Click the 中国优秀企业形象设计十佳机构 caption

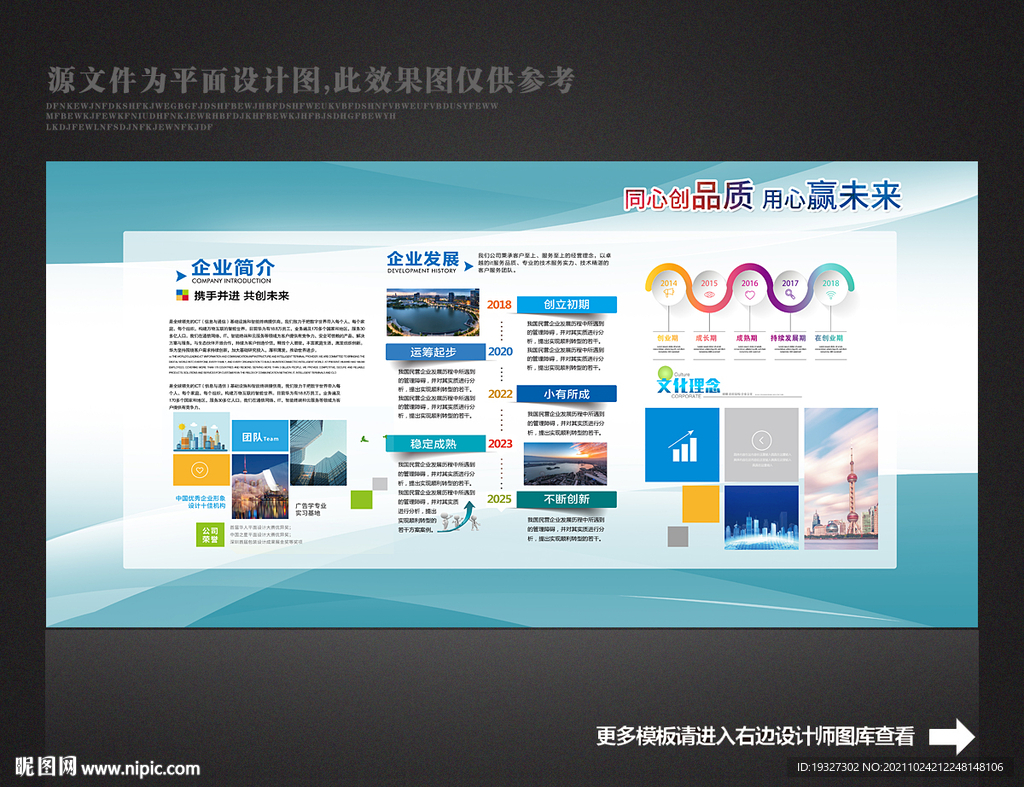tap(200, 502)
